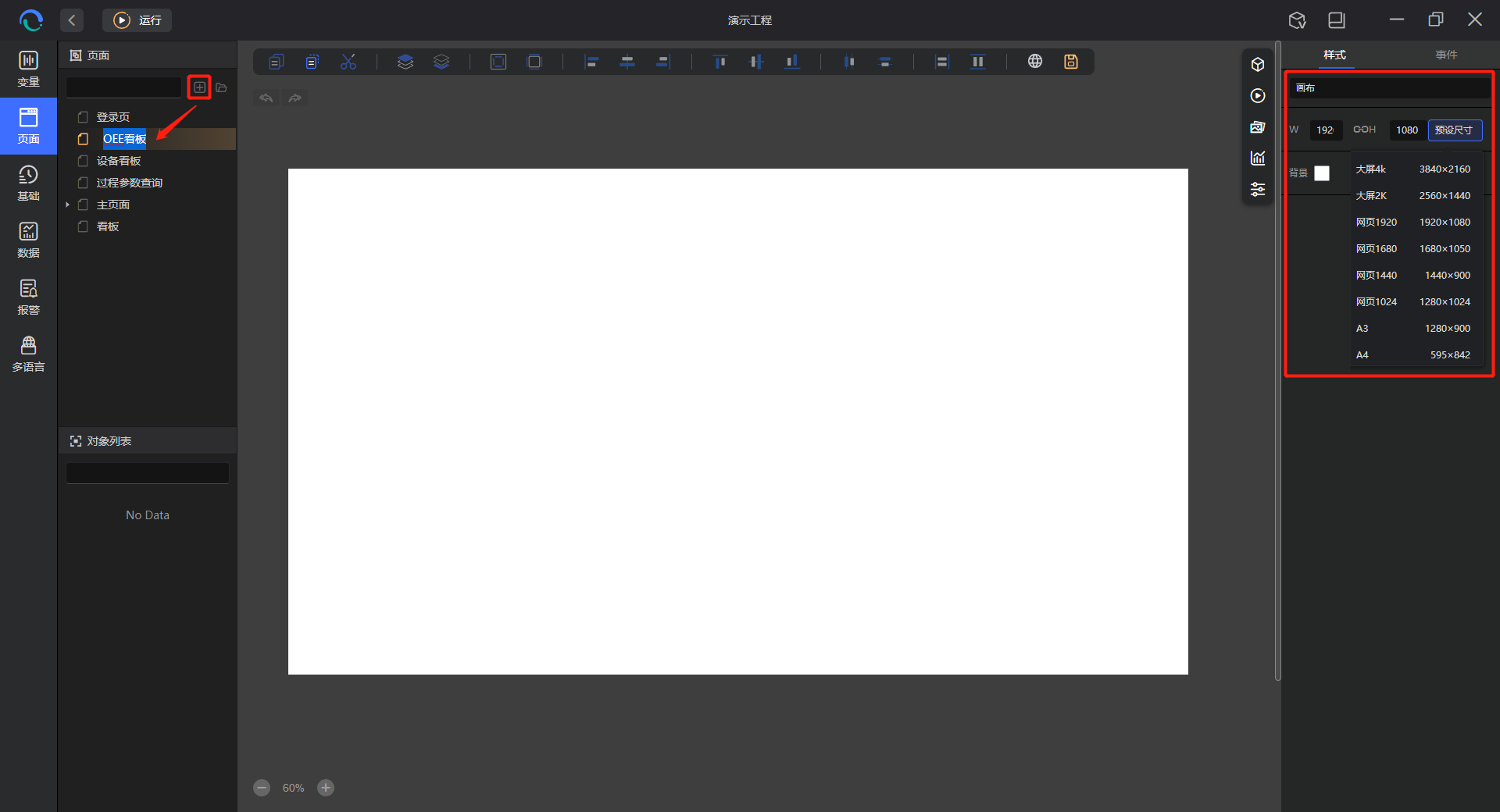Align selected objects to the right

pyautogui.click(x=663, y=62)
